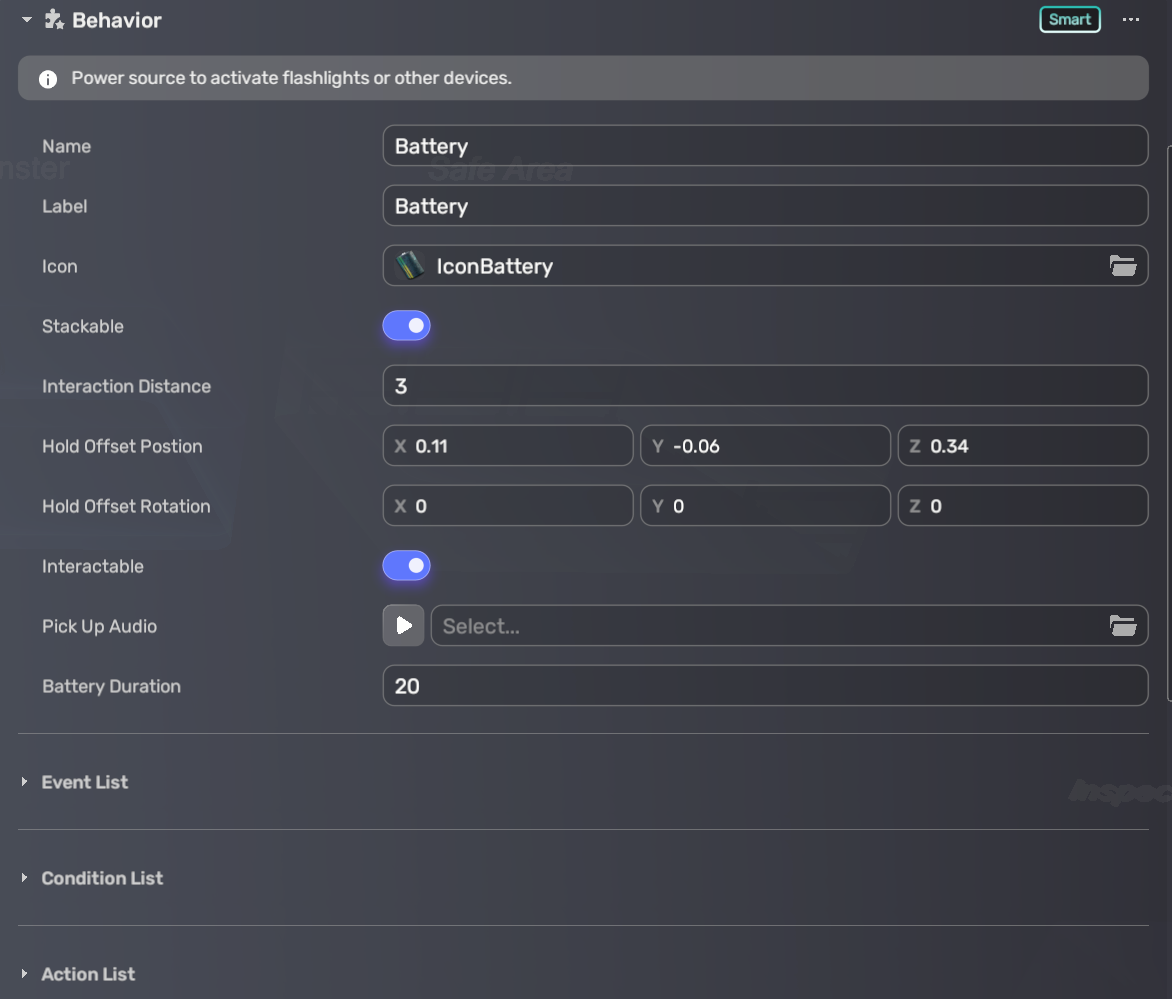The height and width of the screenshot is (999, 1172).
Task: Open the Pick Up Audio select box
Action: [x=770, y=626]
